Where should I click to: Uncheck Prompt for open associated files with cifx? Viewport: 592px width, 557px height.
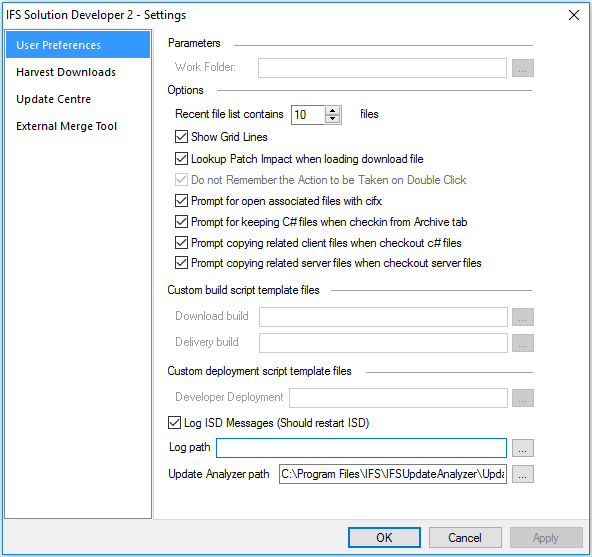pos(181,201)
